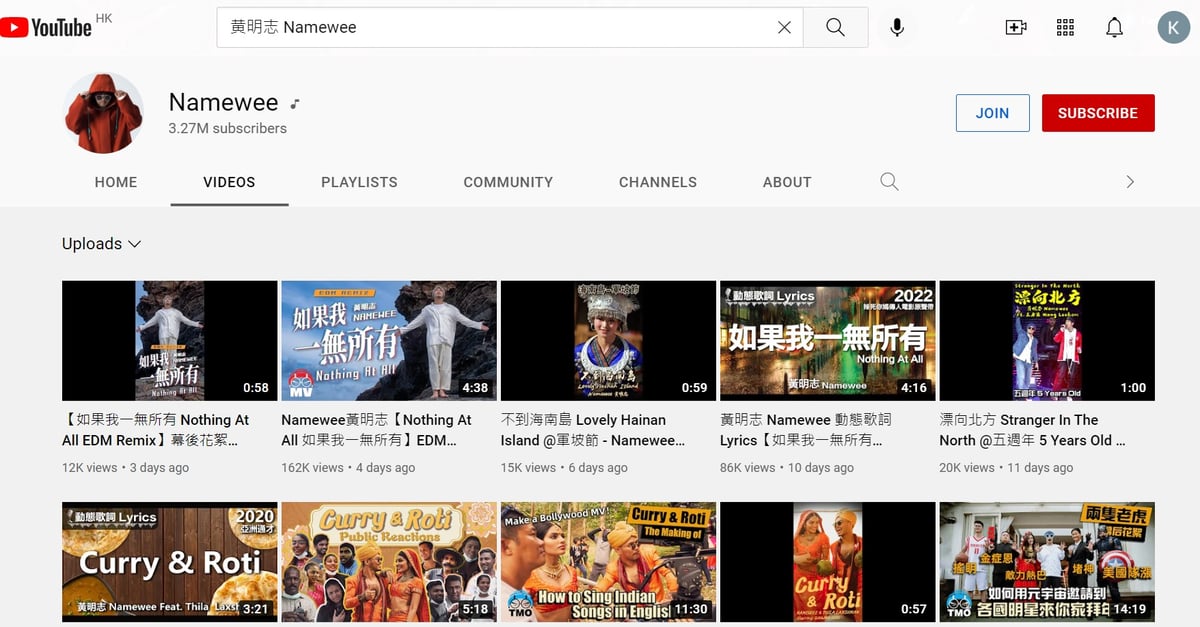This screenshot has width=1200, height=627.
Task: Show notifications via bell icon
Action: point(1114,28)
